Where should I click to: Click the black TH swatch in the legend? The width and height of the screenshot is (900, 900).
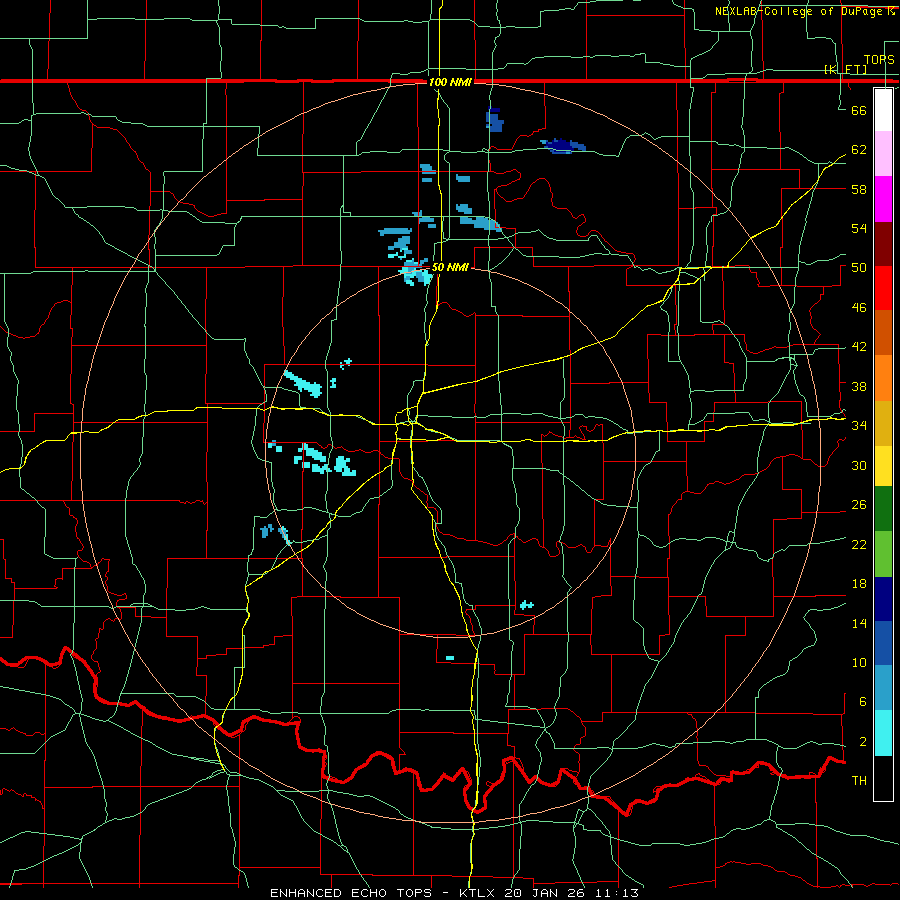tap(883, 778)
